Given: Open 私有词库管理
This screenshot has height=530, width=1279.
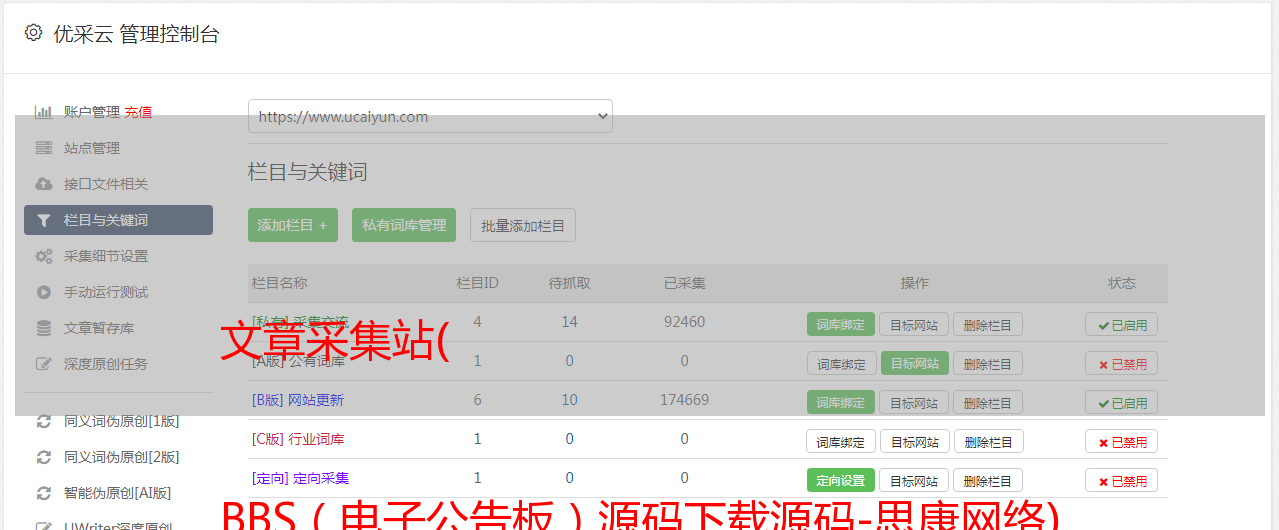Looking at the screenshot, I should tap(404, 225).
